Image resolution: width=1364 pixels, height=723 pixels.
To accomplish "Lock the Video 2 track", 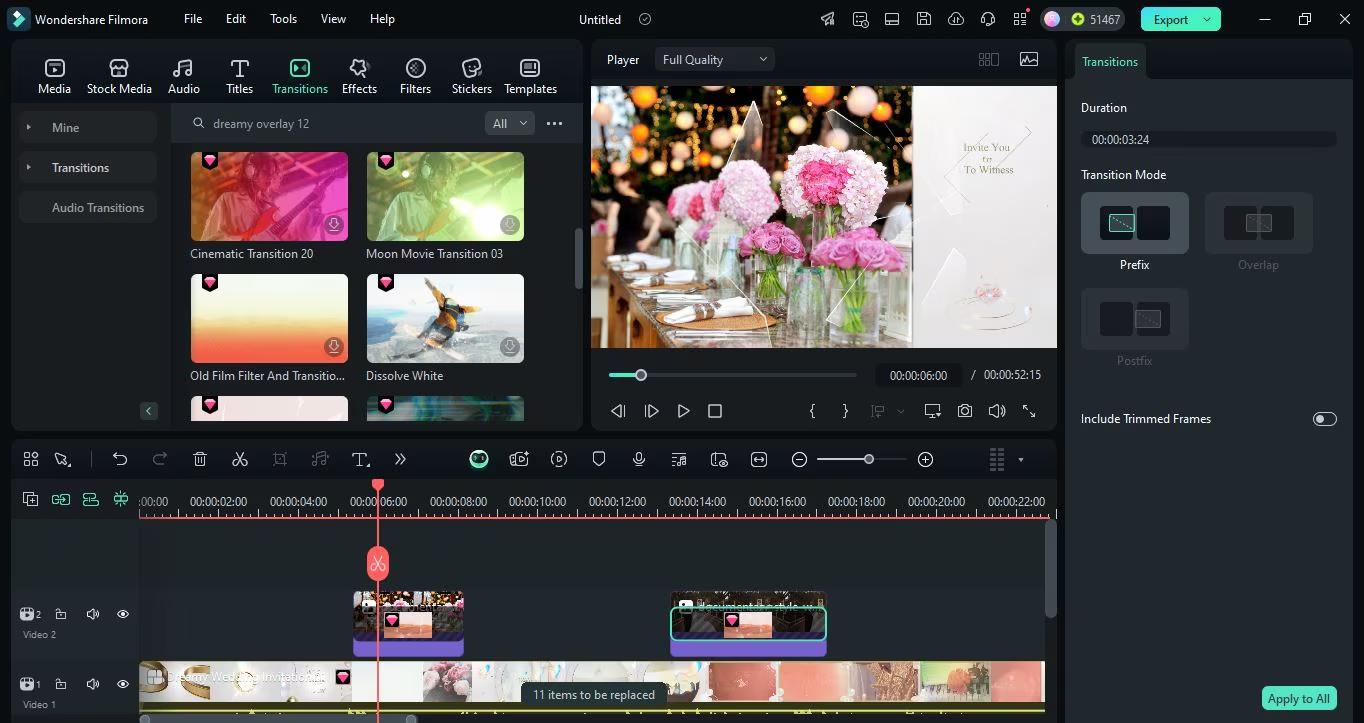I will 61,614.
